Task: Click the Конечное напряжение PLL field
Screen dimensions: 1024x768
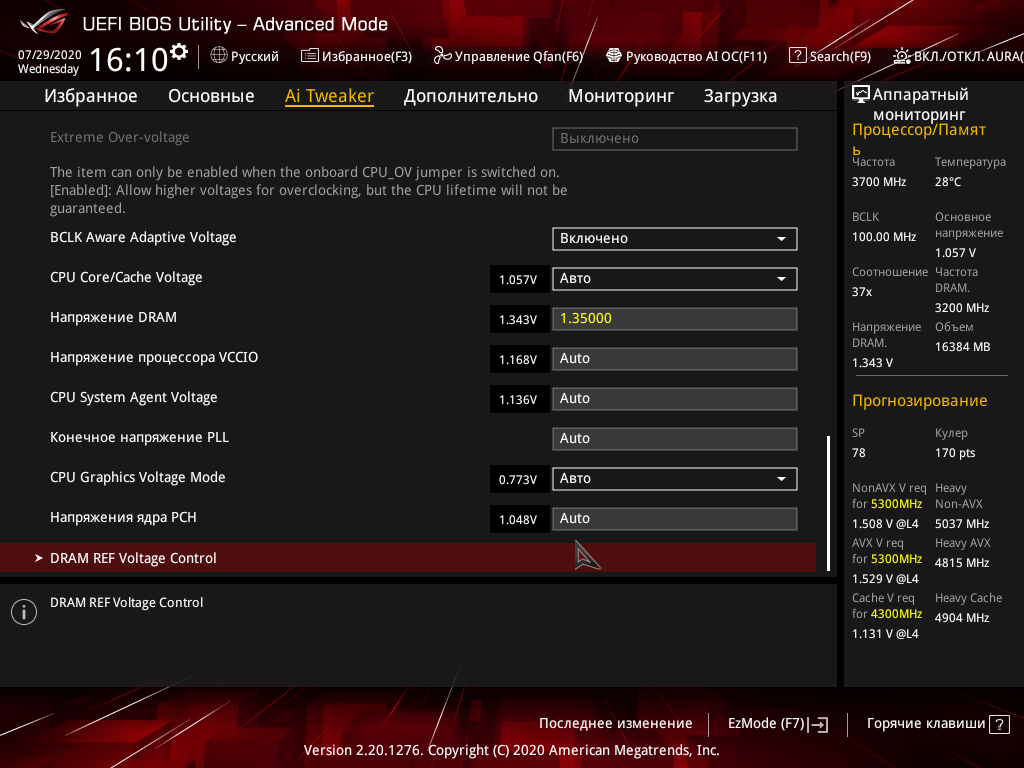Action: pos(675,438)
